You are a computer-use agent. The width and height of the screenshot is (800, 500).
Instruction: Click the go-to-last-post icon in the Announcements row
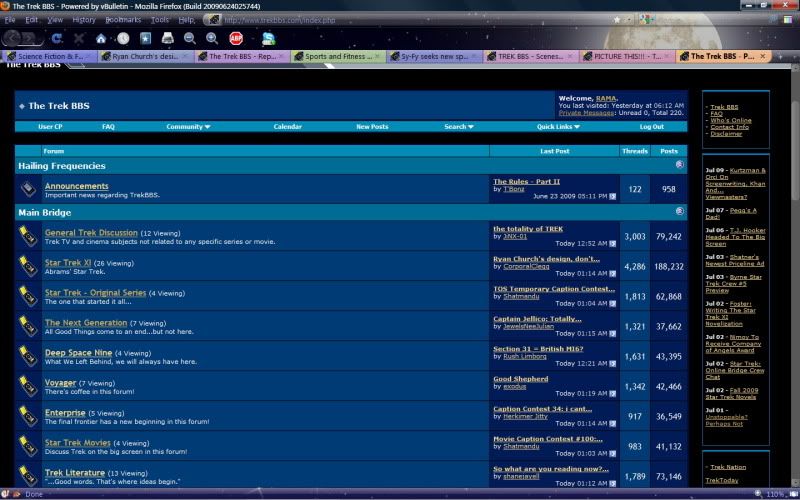click(x=613, y=196)
